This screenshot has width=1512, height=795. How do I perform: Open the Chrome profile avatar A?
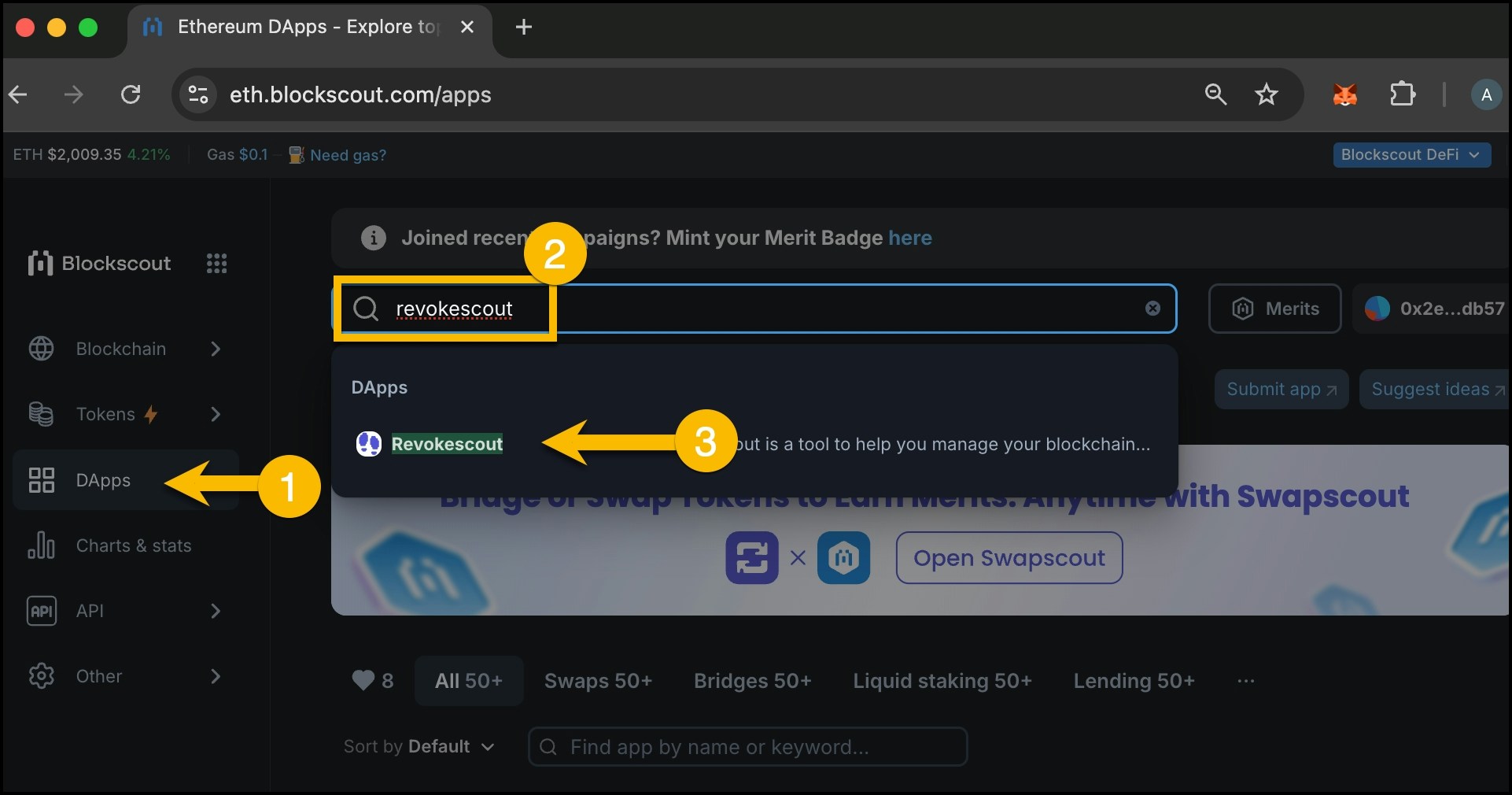click(1486, 95)
